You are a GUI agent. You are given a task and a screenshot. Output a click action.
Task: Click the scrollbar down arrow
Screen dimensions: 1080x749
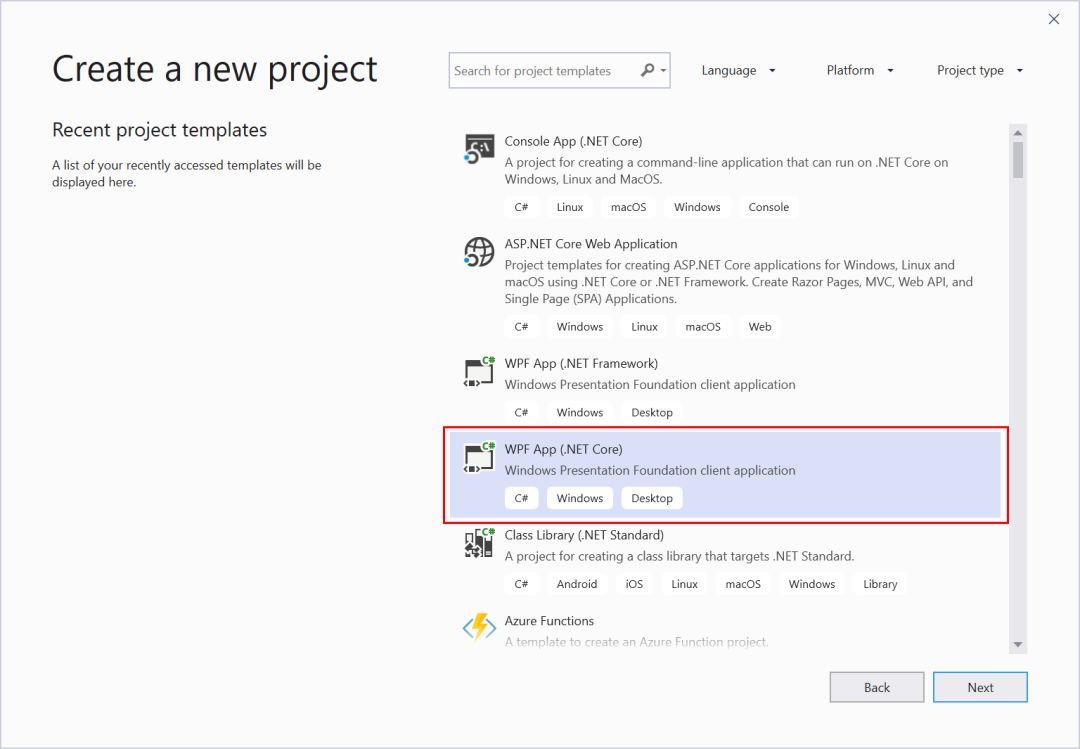tap(1019, 645)
